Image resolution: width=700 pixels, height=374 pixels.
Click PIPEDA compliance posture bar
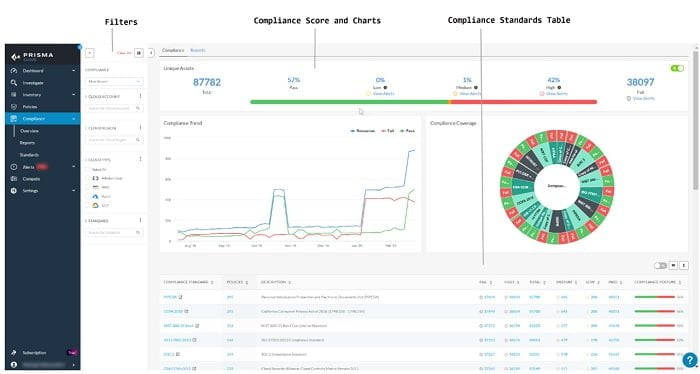654,297
